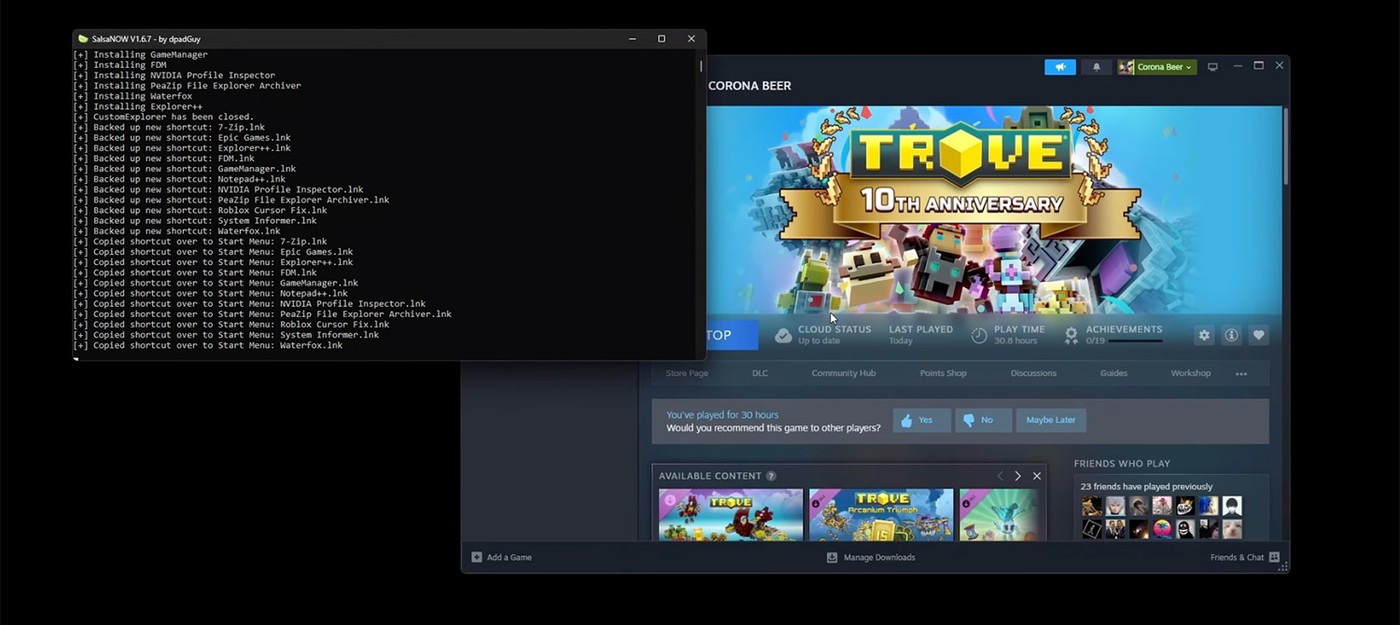Viewport: 1400px width, 625px height.
Task: Stop the running Trove game
Action: coord(732,335)
